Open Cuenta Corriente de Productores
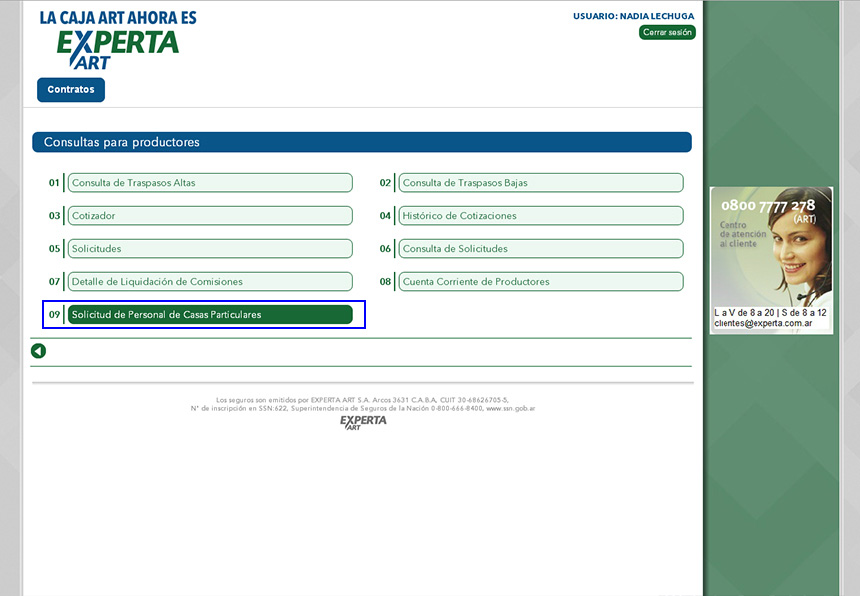Screen dimensions: 860x596 coord(541,281)
